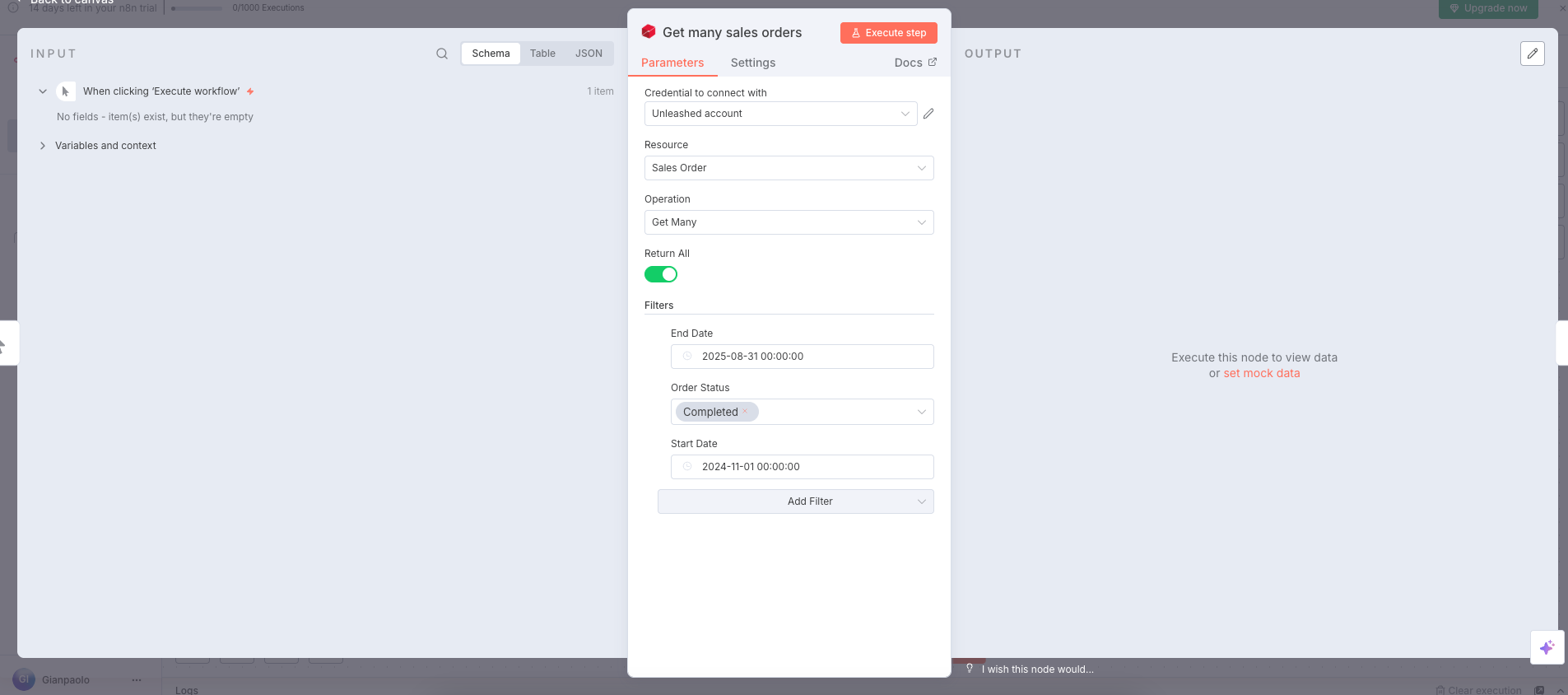Click the '0/1000 Executions' text
Screen dimensions: 1568x695
(x=268, y=8)
